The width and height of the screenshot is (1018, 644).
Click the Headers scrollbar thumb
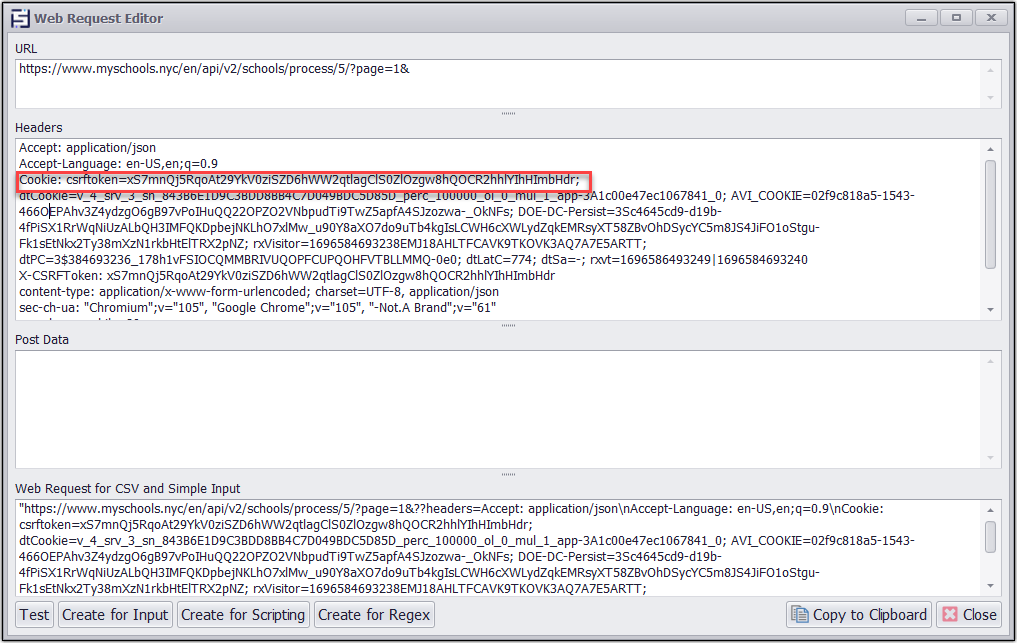coord(990,214)
